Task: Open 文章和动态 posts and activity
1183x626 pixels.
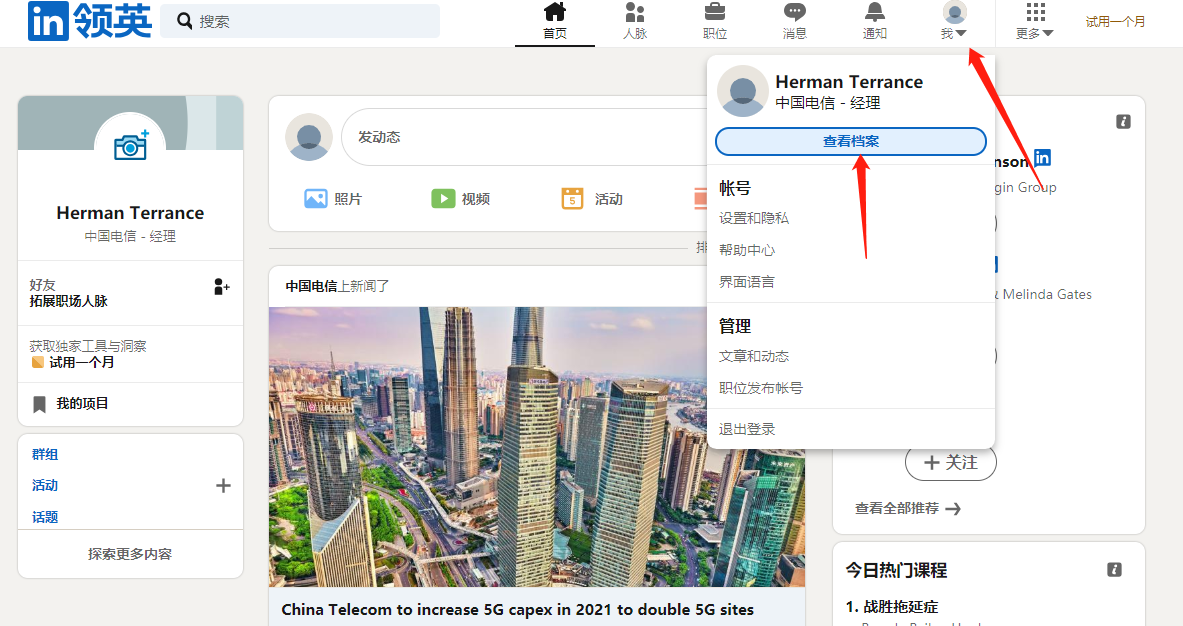Action: (x=754, y=356)
